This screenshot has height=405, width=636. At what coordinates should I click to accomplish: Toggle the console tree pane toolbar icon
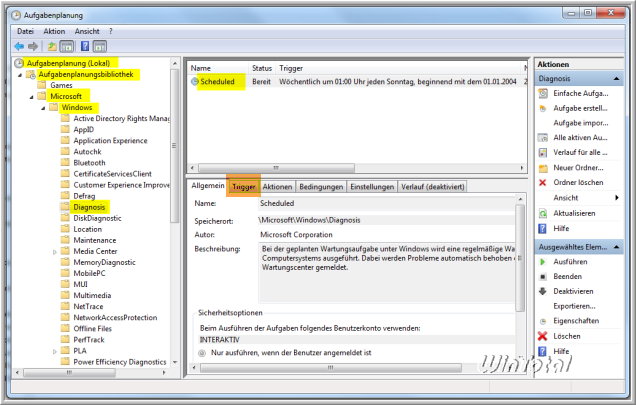pos(67,46)
